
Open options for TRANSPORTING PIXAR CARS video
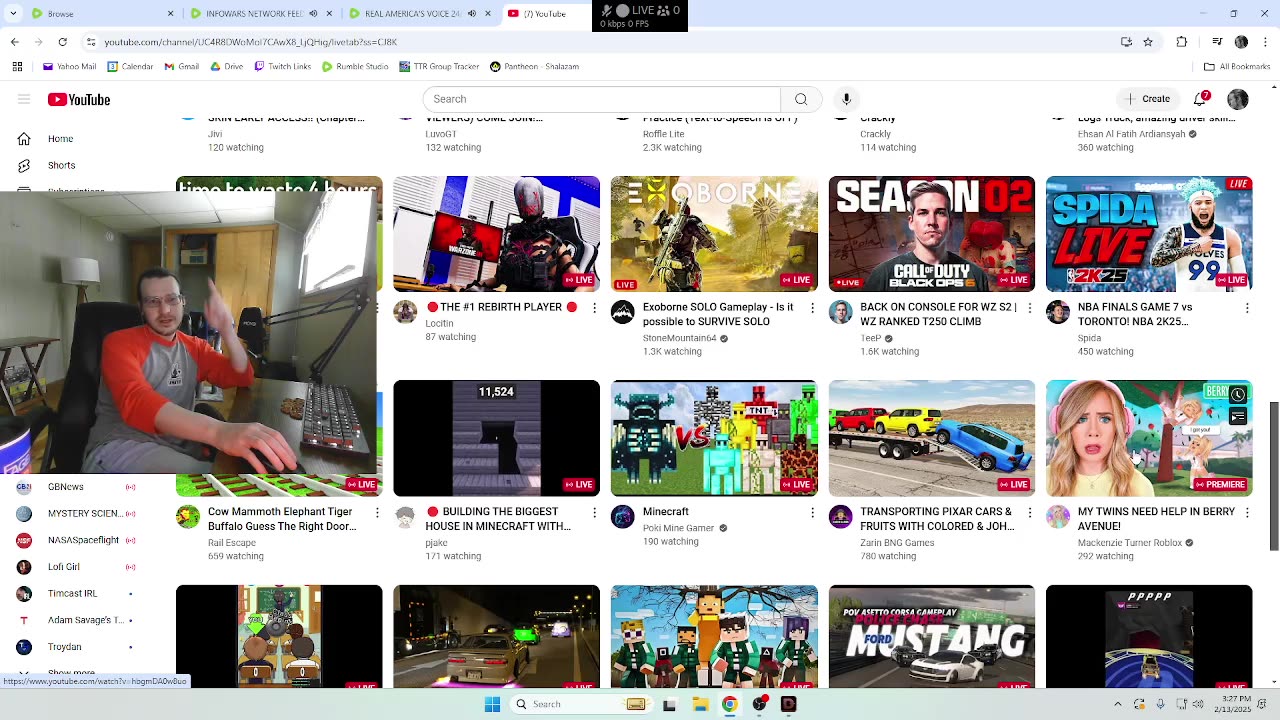[1029, 512]
